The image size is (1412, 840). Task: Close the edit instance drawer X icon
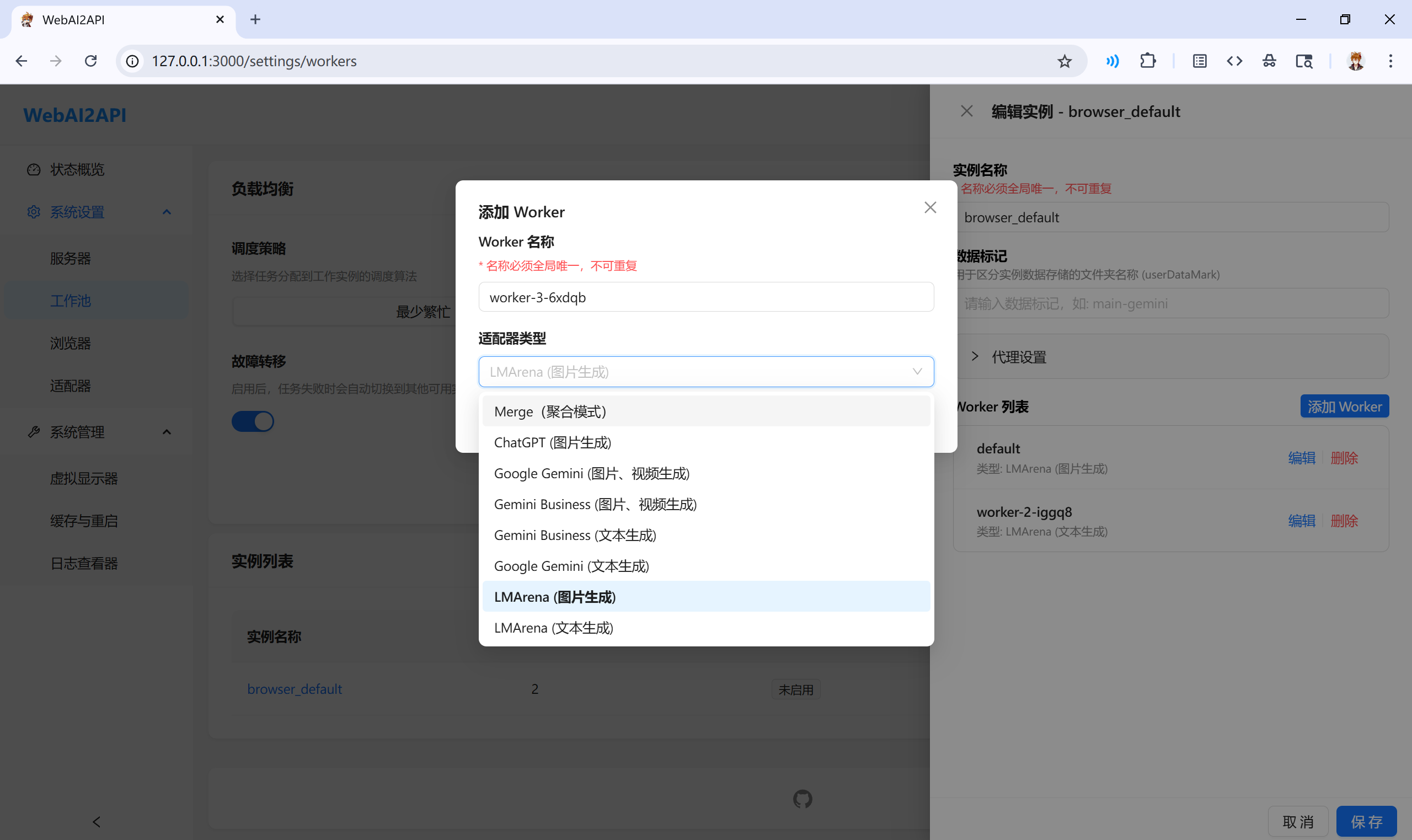pyautogui.click(x=966, y=111)
